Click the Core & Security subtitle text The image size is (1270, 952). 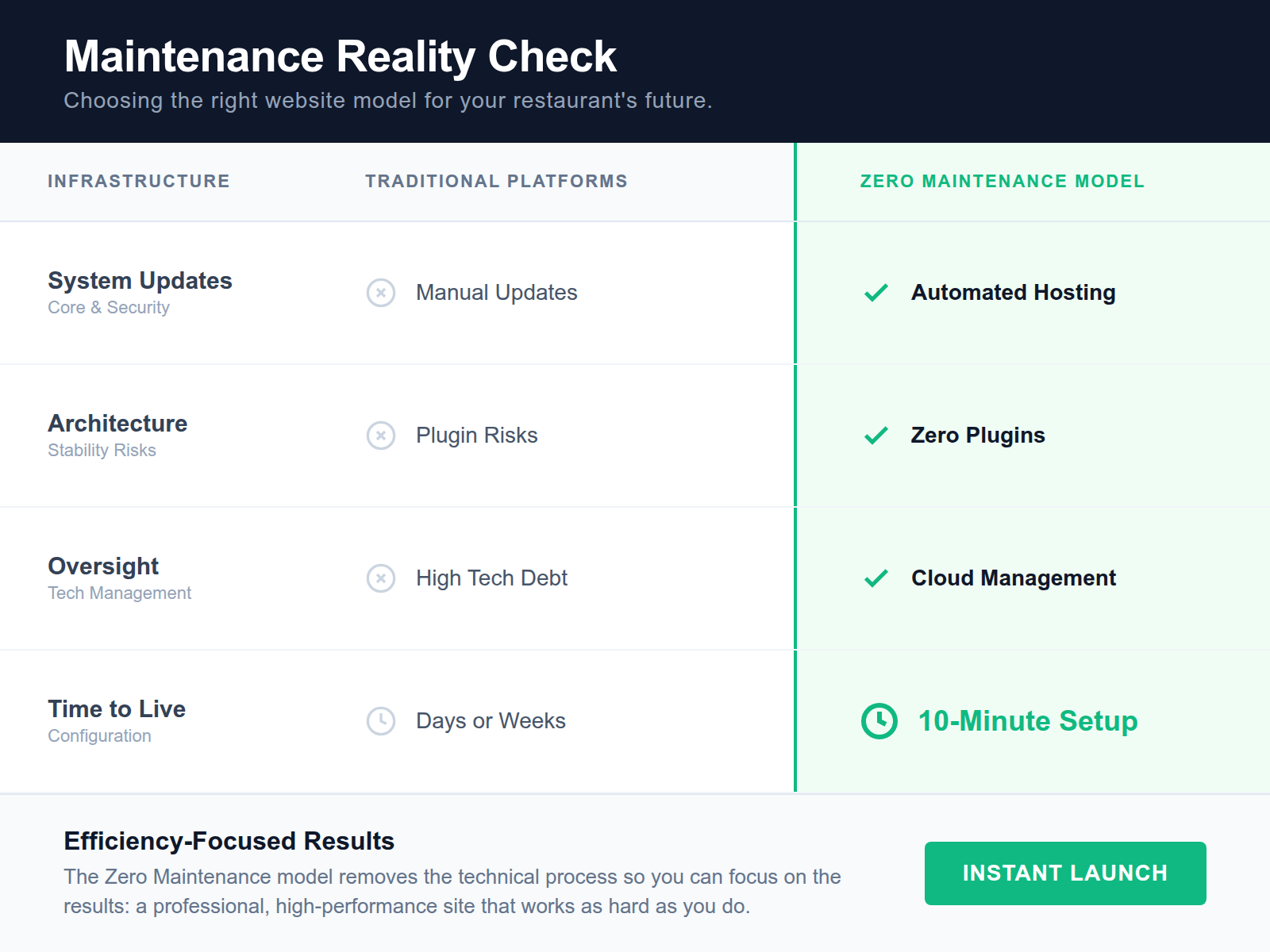coord(109,308)
